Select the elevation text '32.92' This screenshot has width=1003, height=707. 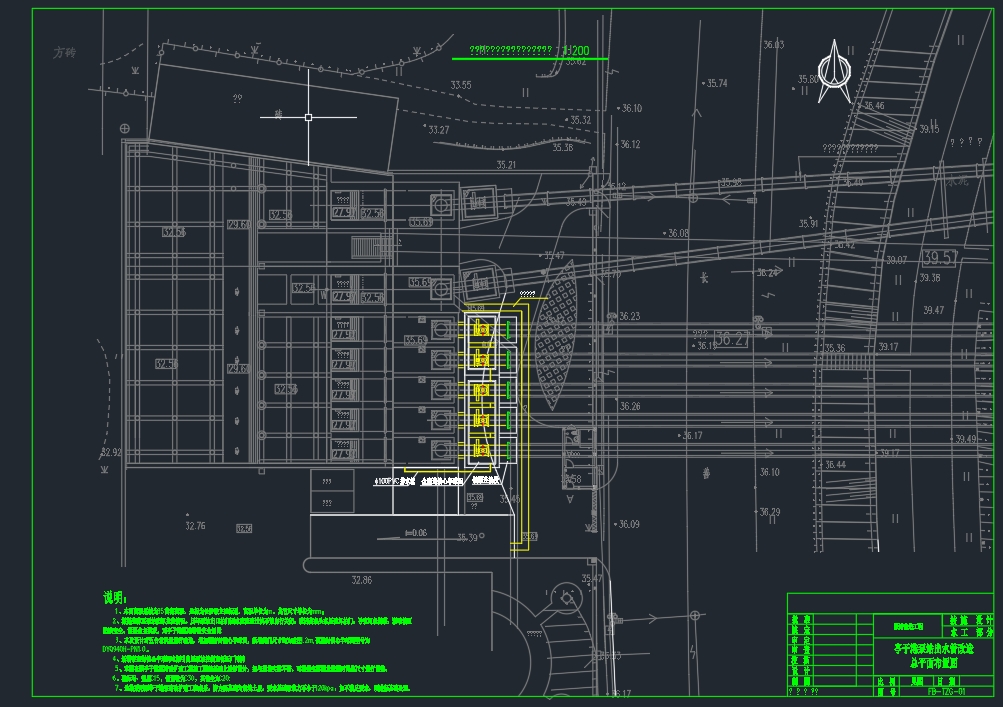click(111, 452)
